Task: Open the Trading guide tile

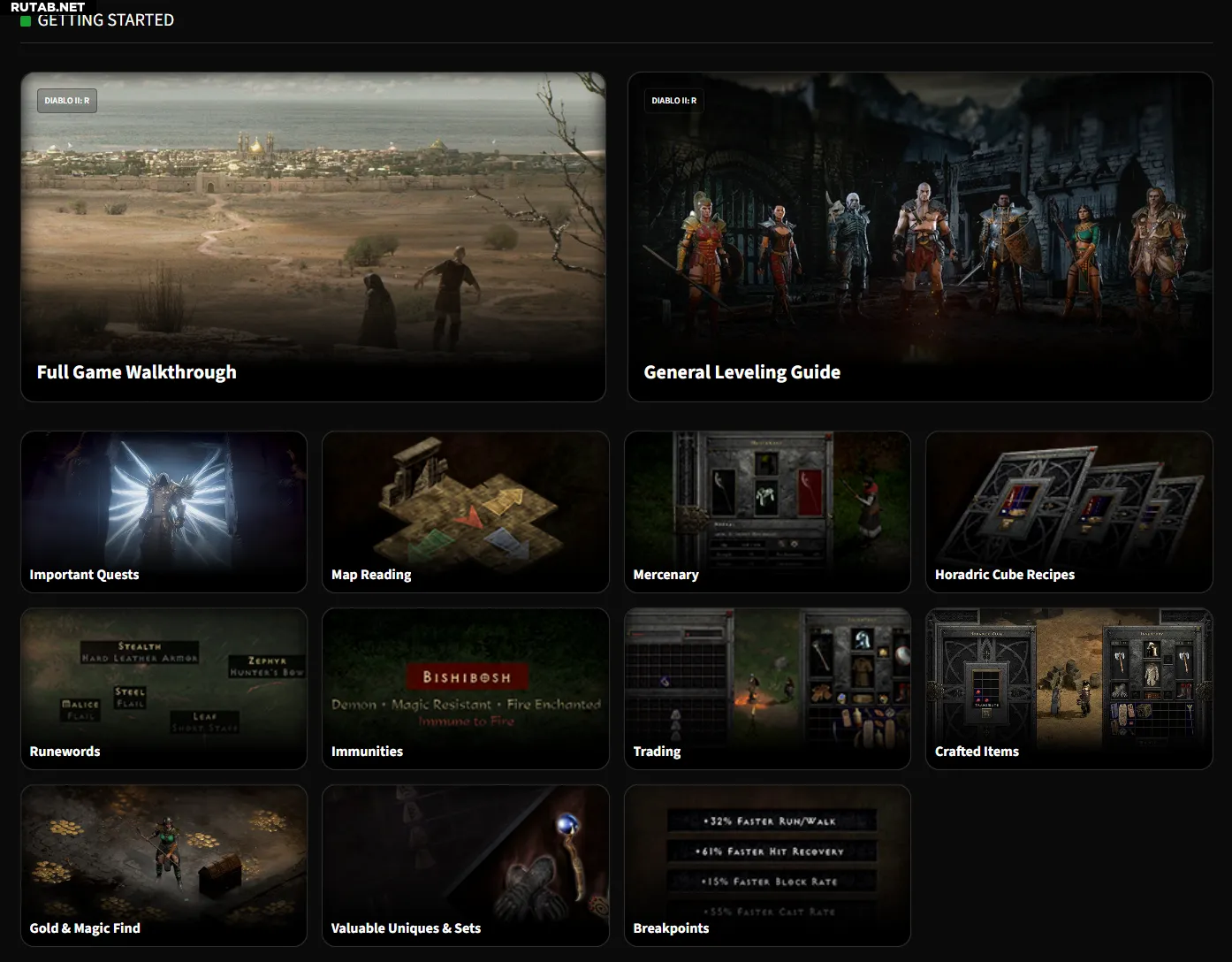Action: point(766,687)
